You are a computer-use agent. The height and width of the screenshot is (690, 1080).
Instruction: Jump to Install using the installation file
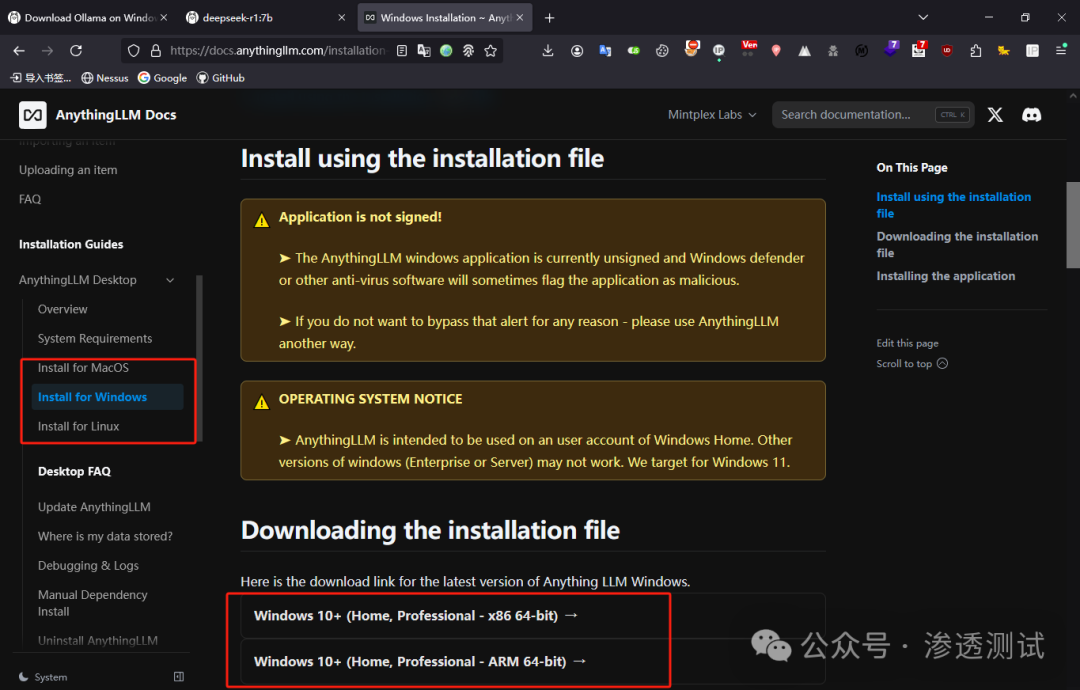953,205
